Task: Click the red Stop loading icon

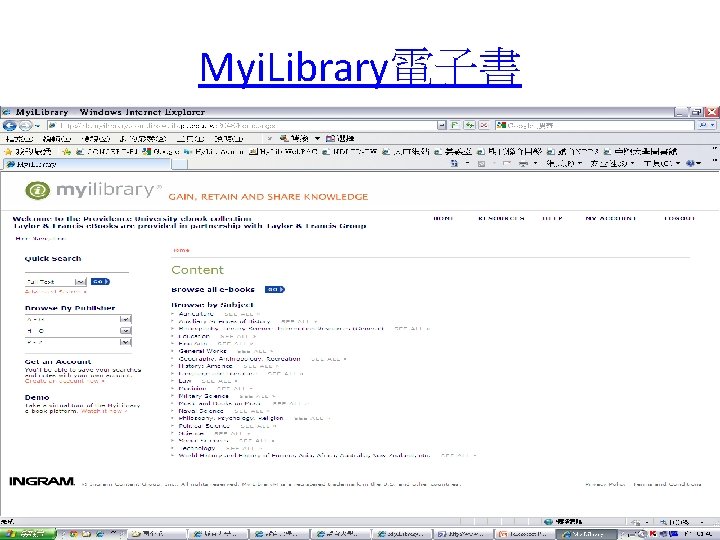Action: click(484, 125)
